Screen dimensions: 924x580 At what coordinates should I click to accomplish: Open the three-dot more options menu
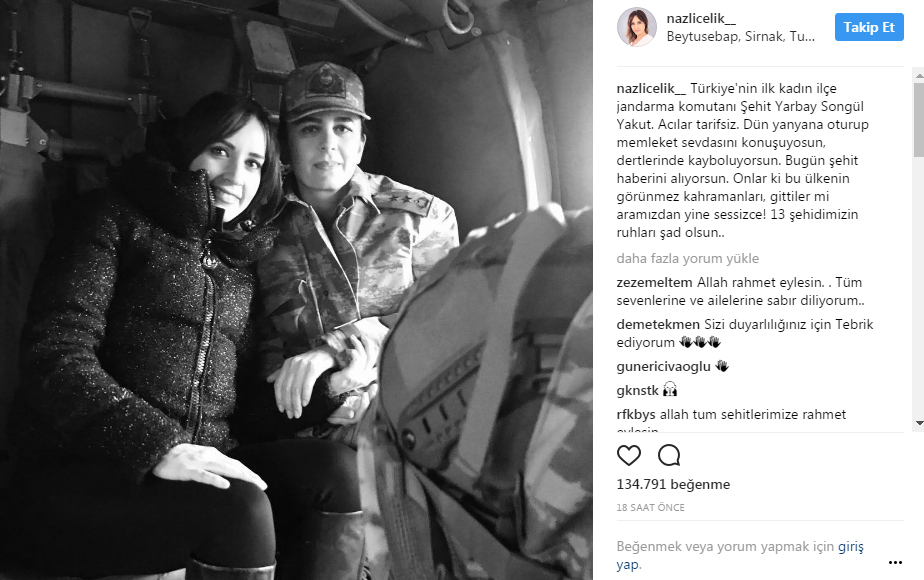895,562
